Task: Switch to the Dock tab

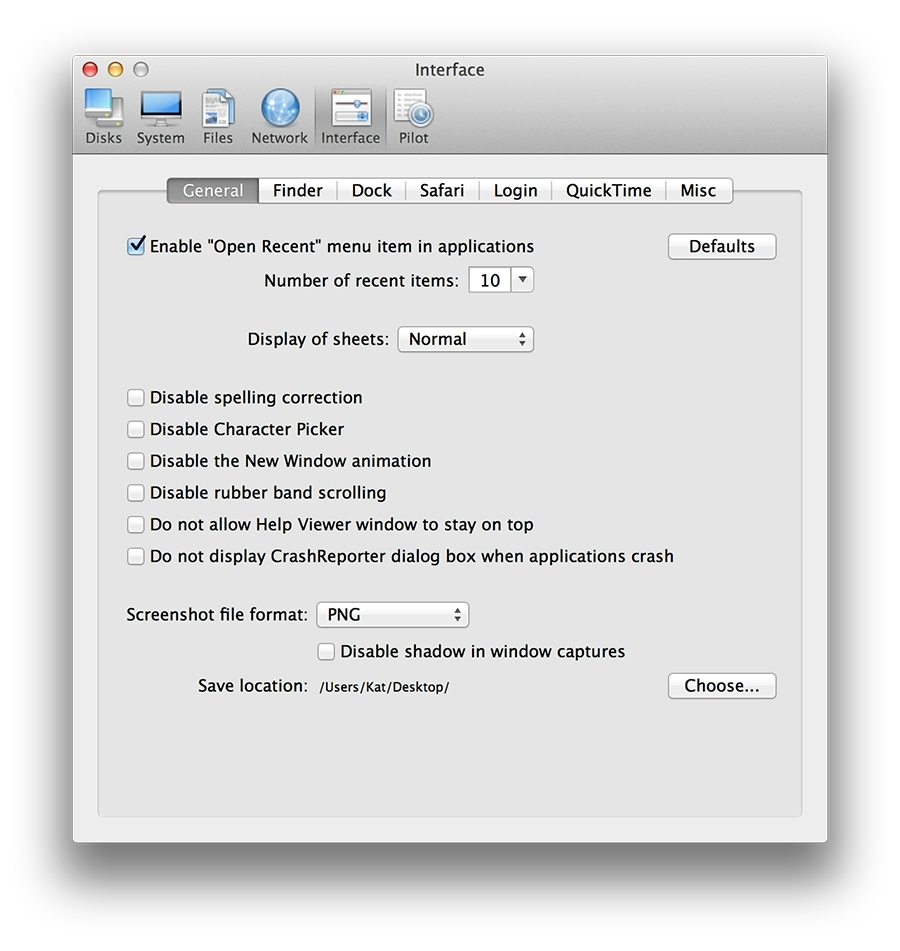Action: (x=371, y=190)
